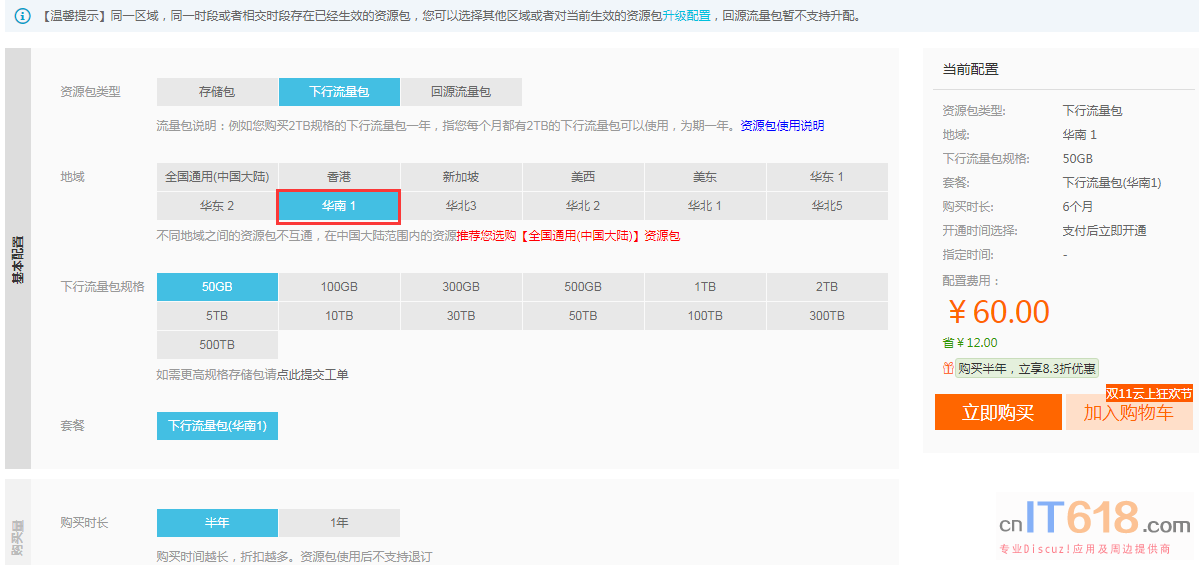Select the 下行流量包(华南1) plan option
This screenshot has height=565, width=1199.
click(217, 426)
